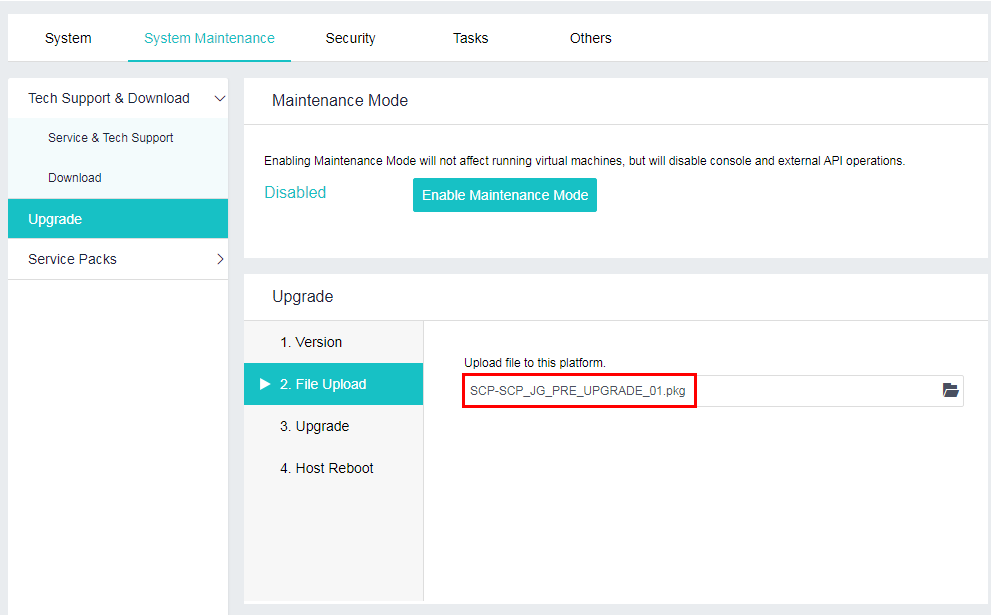Jump to step 3. Upgrade

coord(314,426)
